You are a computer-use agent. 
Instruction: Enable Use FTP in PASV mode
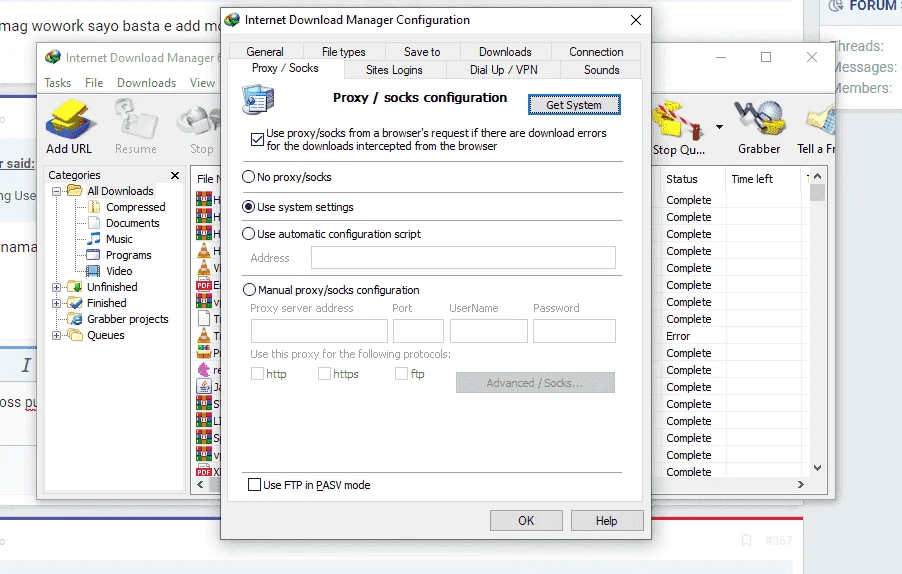point(254,484)
